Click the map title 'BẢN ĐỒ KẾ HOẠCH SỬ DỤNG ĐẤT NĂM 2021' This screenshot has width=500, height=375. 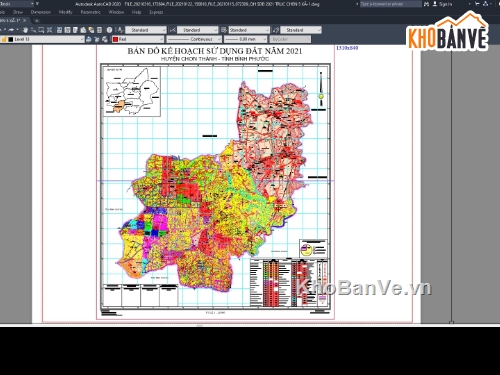pos(215,51)
